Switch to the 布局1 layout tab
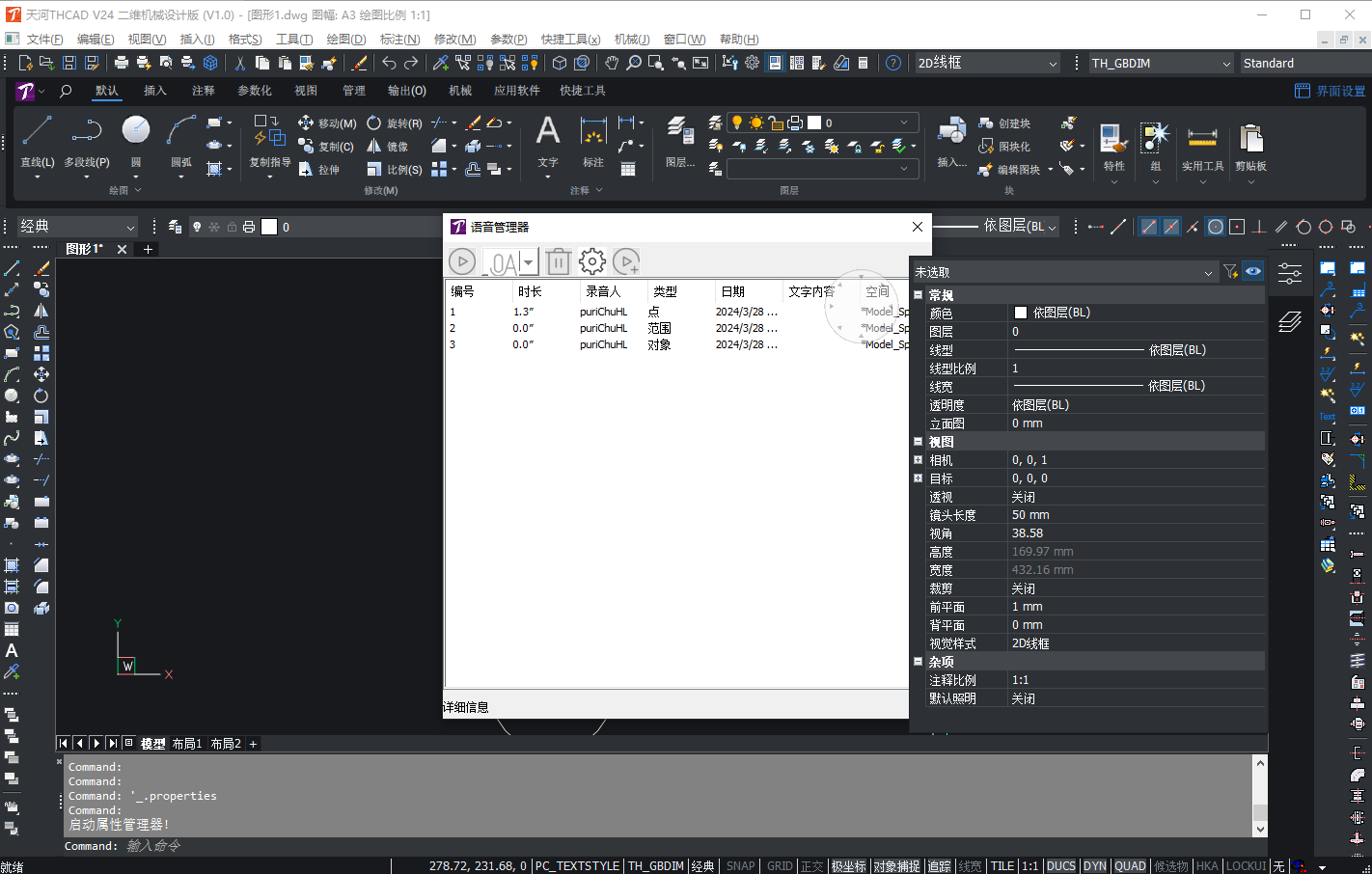 187,744
